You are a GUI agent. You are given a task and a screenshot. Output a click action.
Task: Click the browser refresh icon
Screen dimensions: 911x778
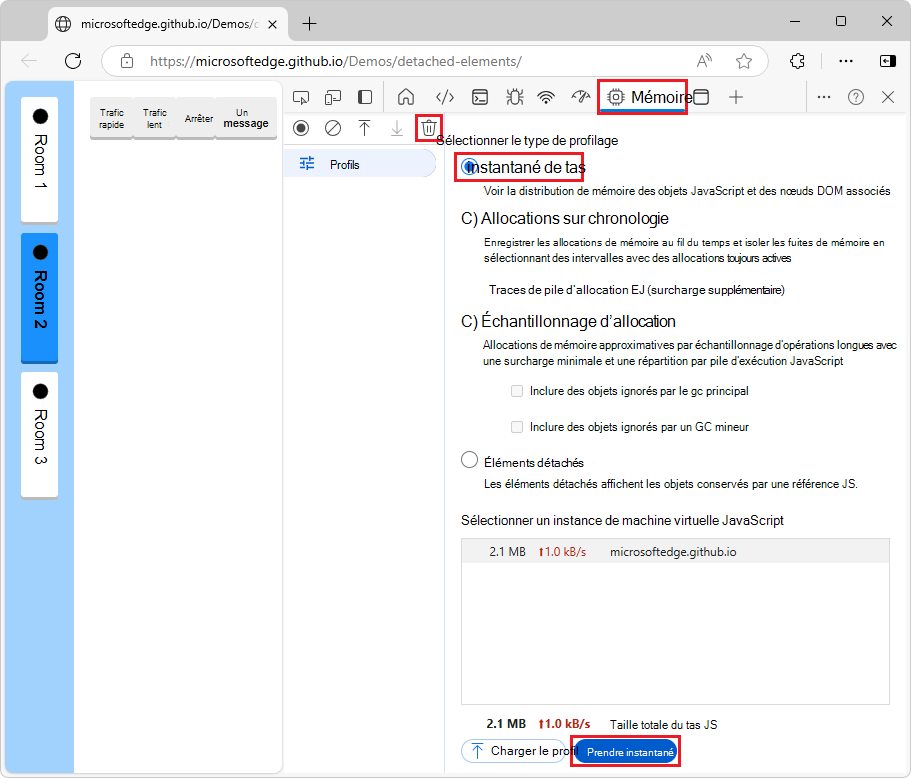(73, 61)
